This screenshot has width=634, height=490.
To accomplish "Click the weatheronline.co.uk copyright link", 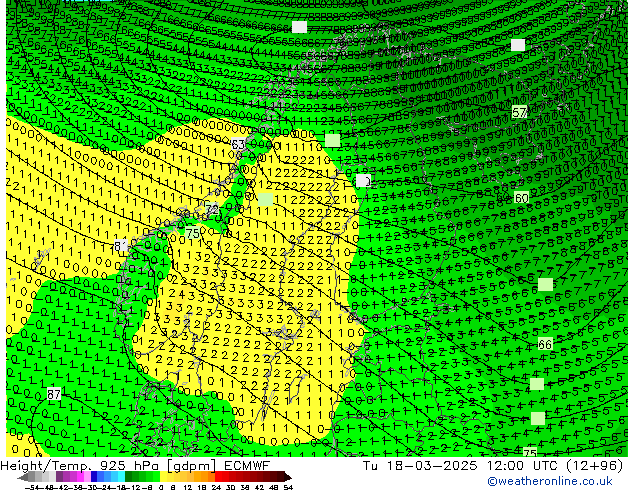I will (x=549, y=481).
